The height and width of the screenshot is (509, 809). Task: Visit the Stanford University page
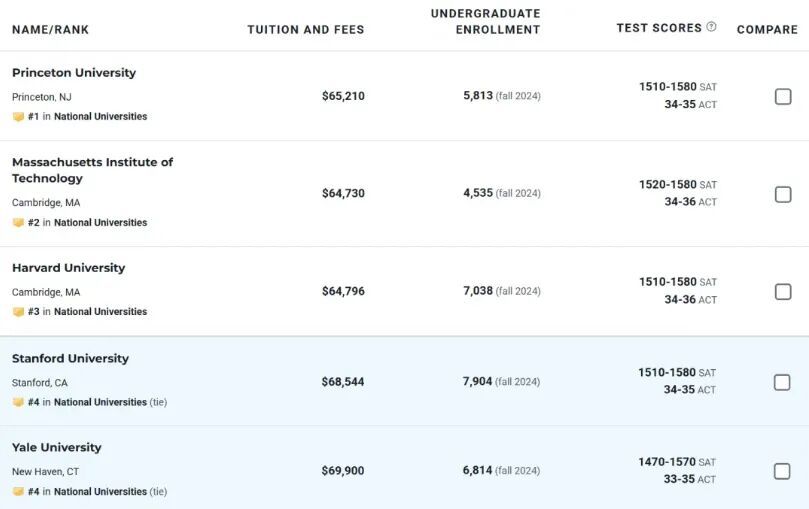point(70,359)
